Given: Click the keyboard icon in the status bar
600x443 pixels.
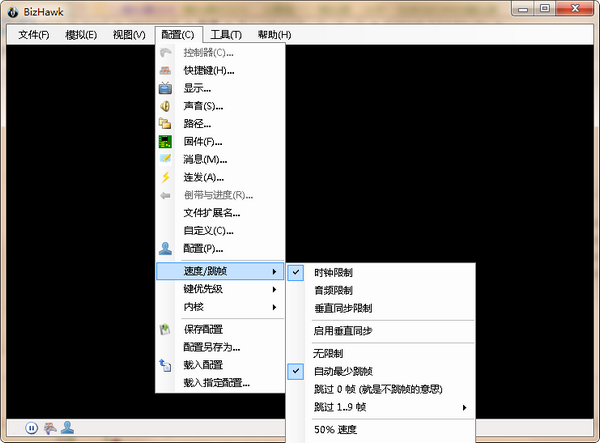Looking at the screenshot, I should pyautogui.click(x=50, y=428).
